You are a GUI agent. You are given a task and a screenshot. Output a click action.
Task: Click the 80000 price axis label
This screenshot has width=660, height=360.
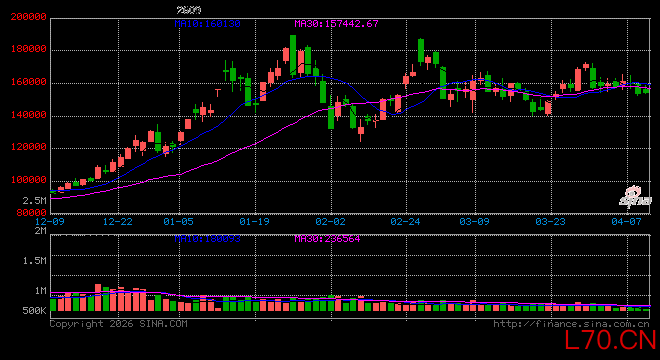pyautogui.click(x=32, y=213)
